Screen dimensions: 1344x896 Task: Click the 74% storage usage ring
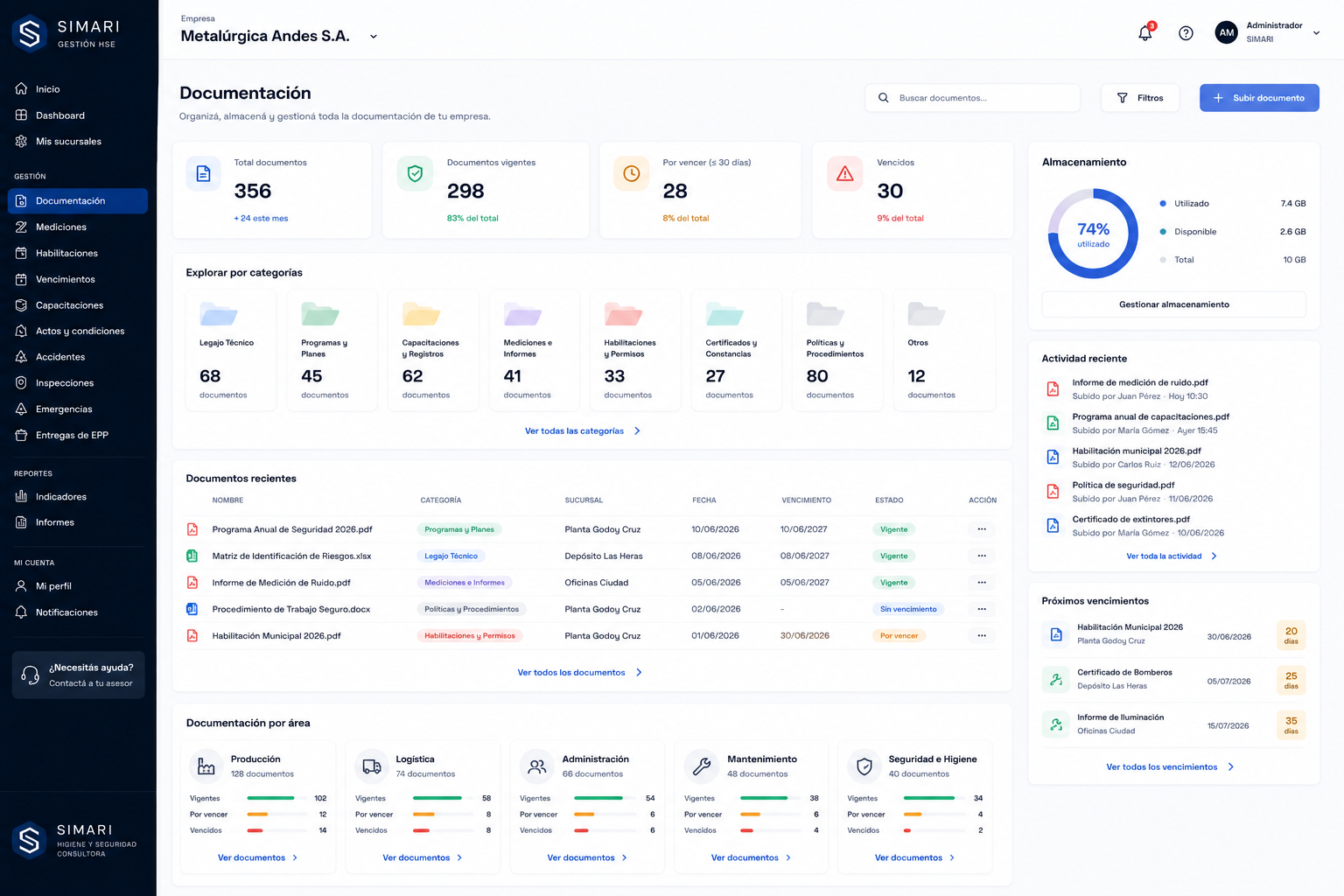pos(1093,234)
